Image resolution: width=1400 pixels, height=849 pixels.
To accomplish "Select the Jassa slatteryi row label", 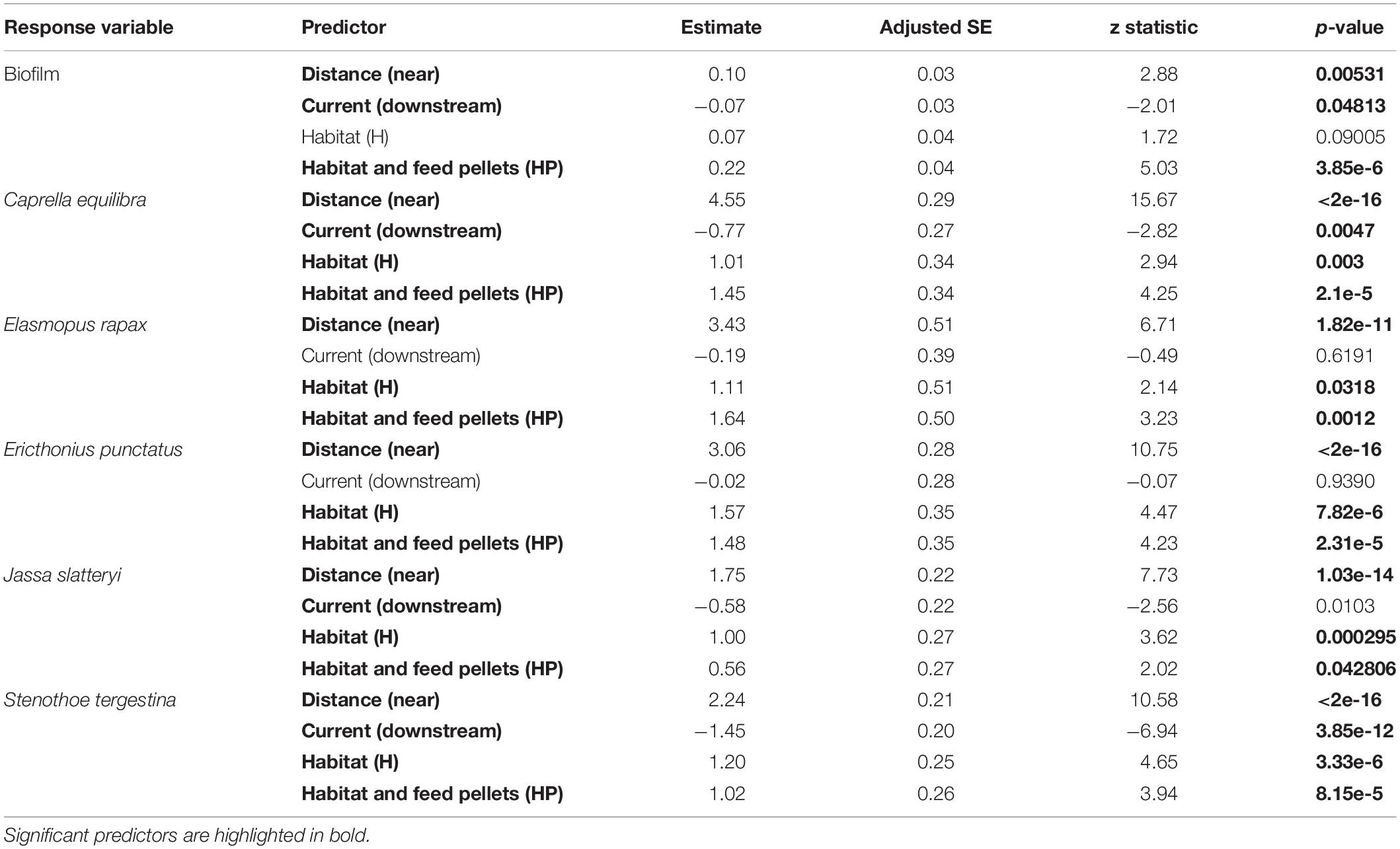I will coord(63,575).
